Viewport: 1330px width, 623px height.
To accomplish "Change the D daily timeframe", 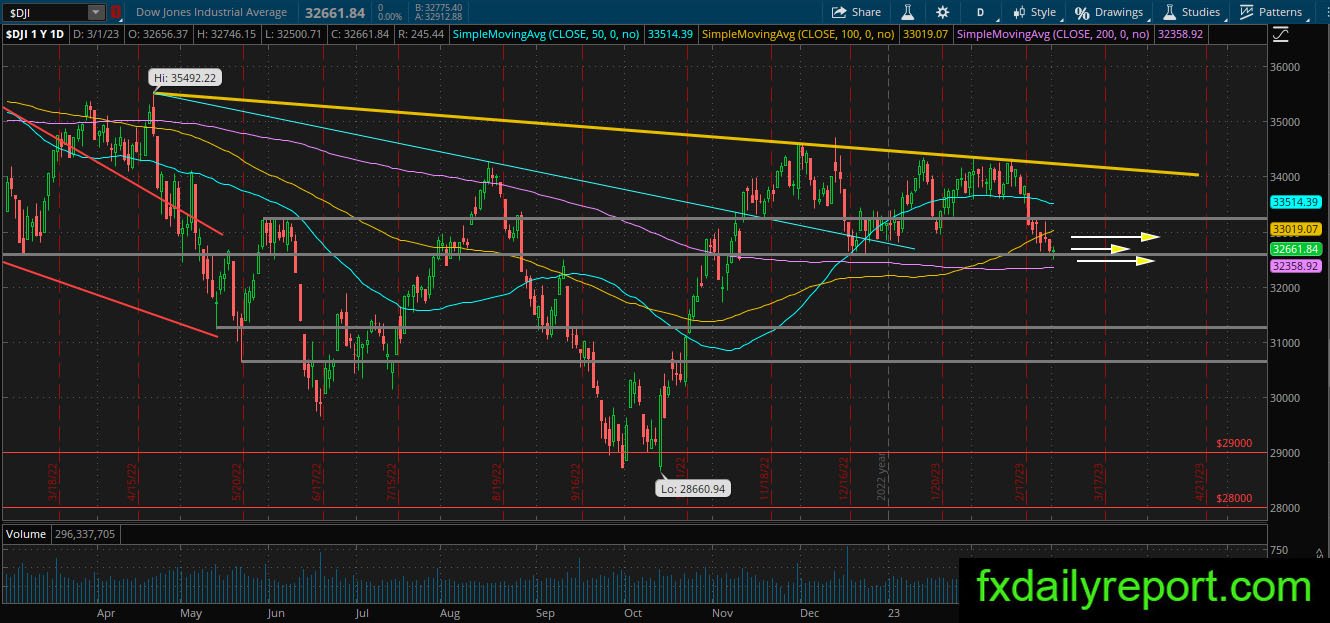I will click(981, 12).
